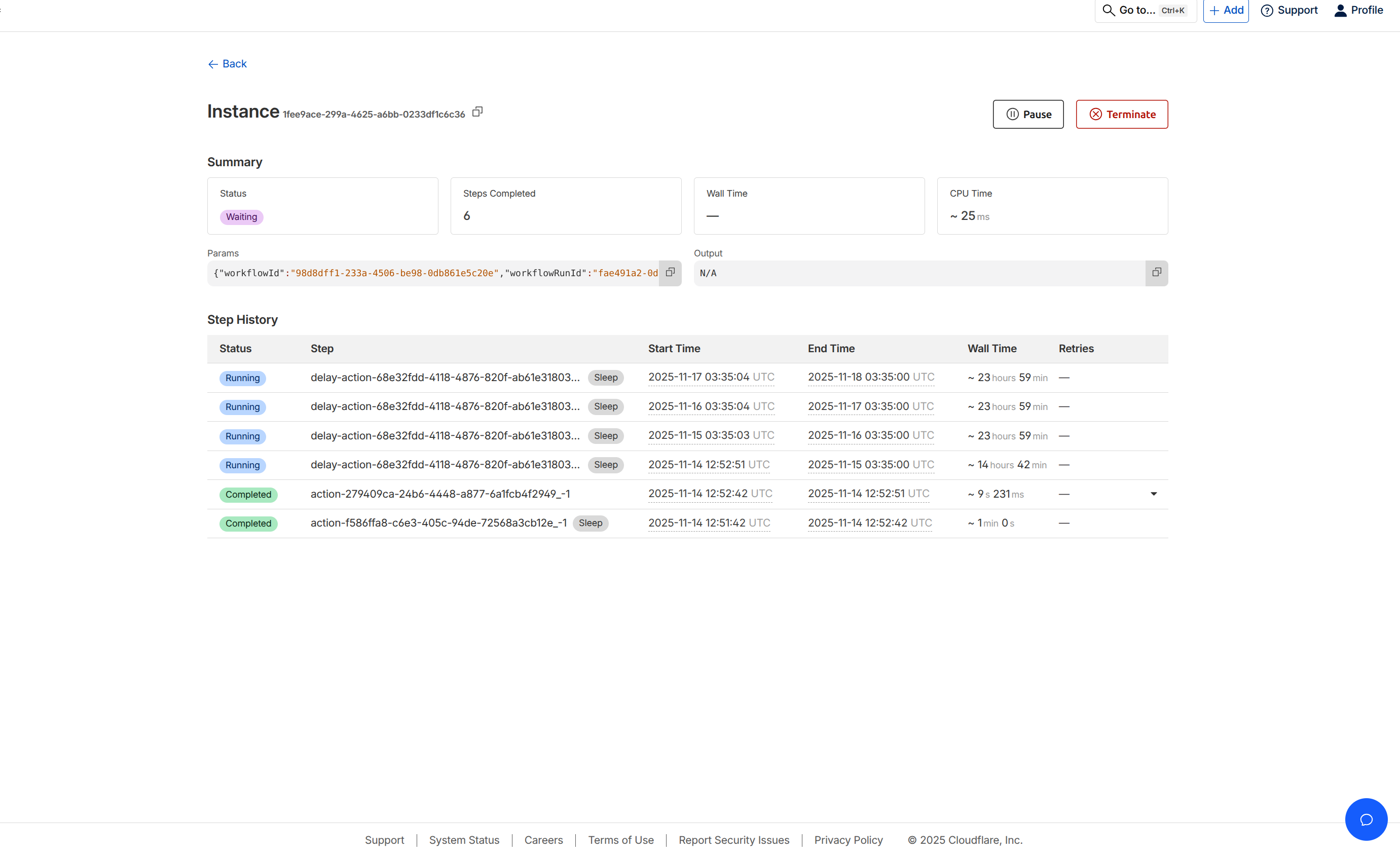The height and width of the screenshot is (859, 1400).
Task: Click the Add plus button
Action: [1226, 10]
